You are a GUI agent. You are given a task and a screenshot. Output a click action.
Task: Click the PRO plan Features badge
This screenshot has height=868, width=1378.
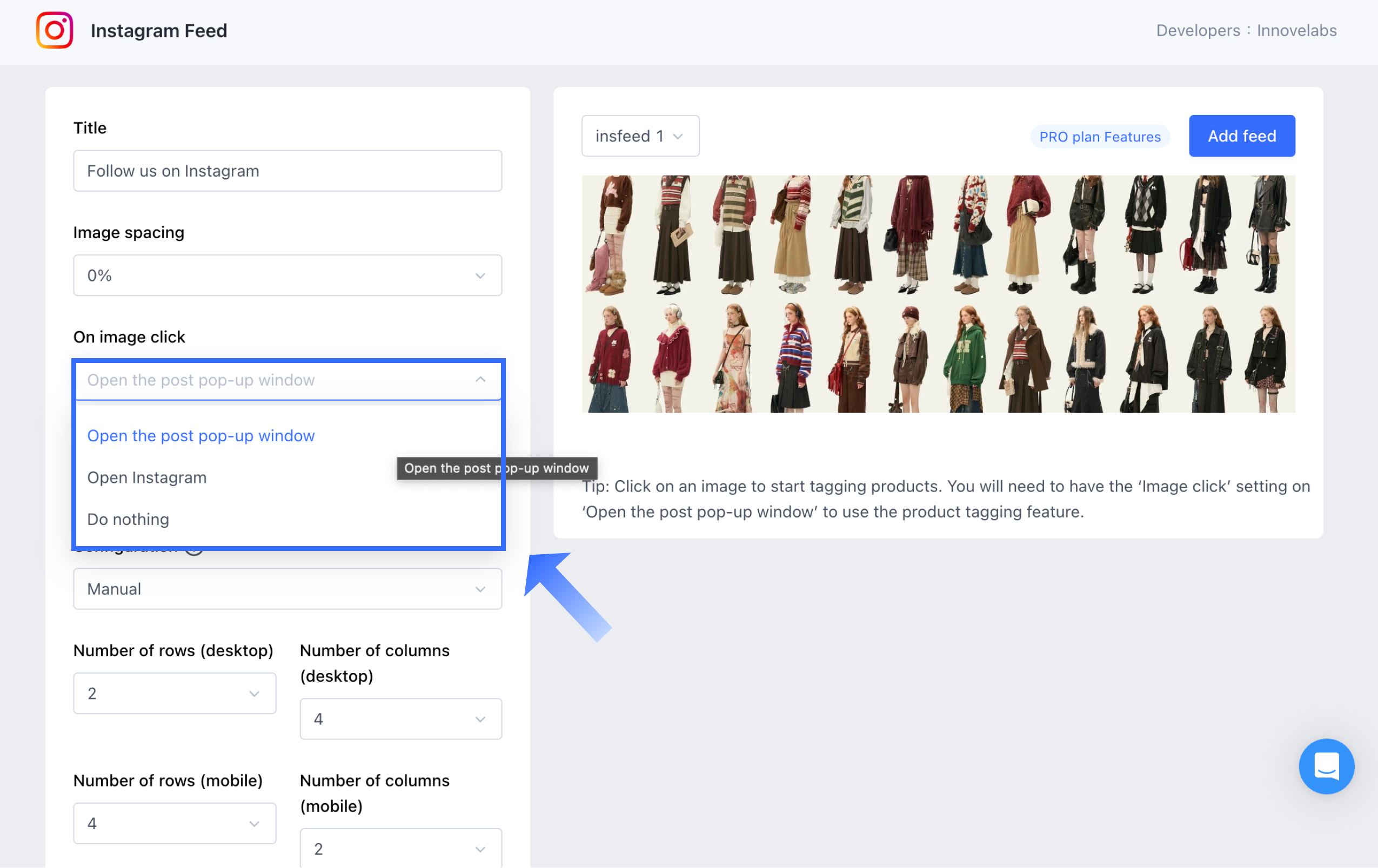point(1099,137)
